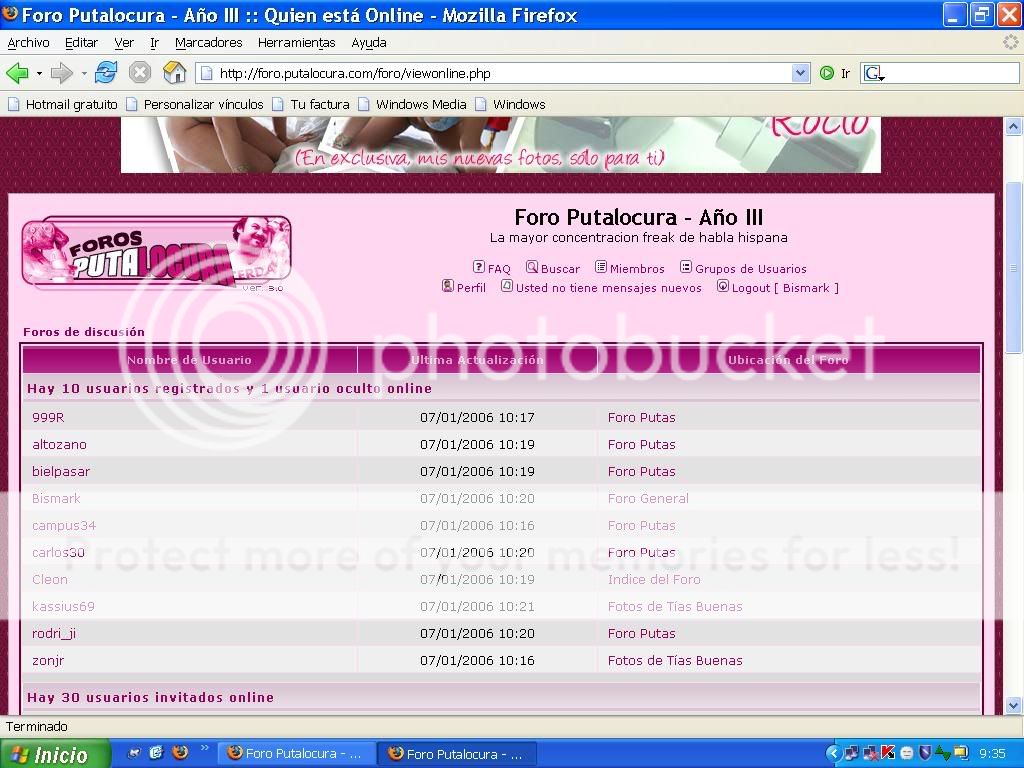Expand hidden quick launch icons chevron
This screenshot has height=768, width=1024.
tap(205, 748)
